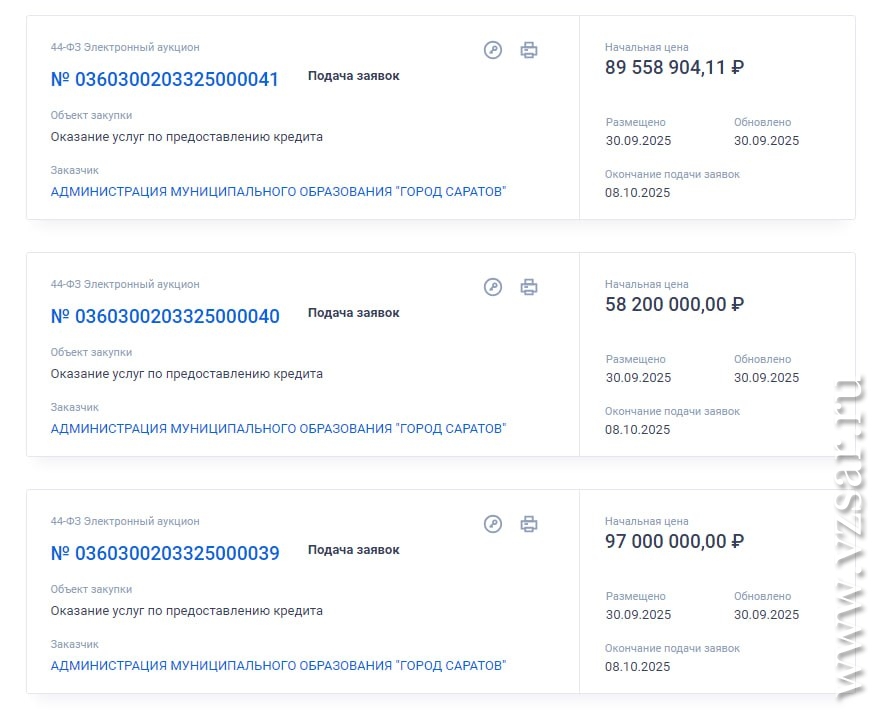Open the customer link in the 58 200 000,00 ₽ card

pos(278,429)
